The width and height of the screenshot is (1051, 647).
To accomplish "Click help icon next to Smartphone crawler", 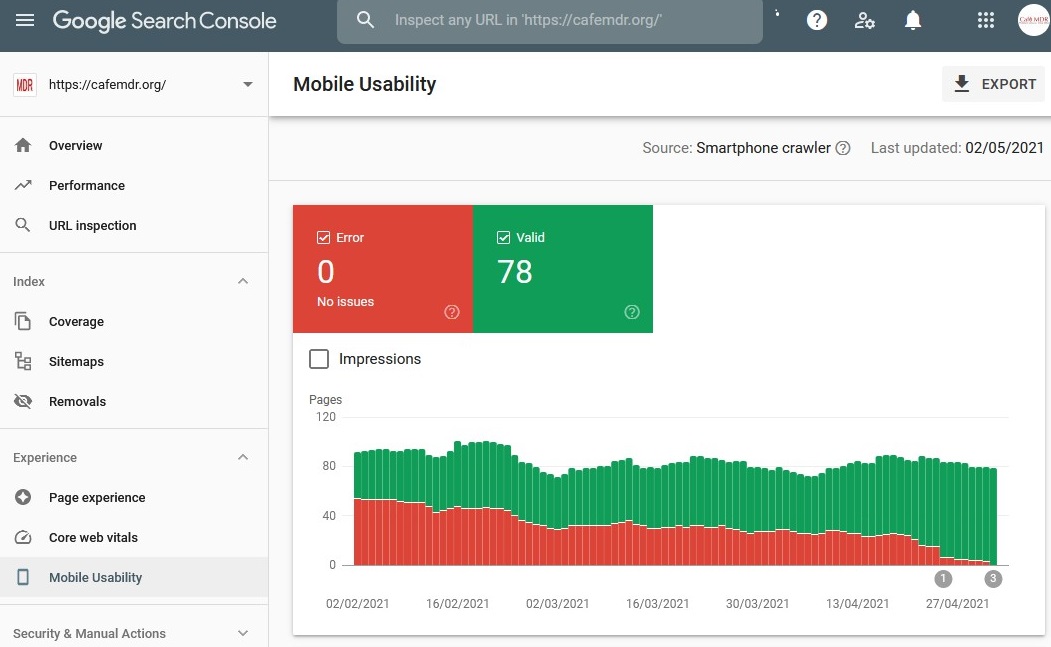I will pos(843,148).
